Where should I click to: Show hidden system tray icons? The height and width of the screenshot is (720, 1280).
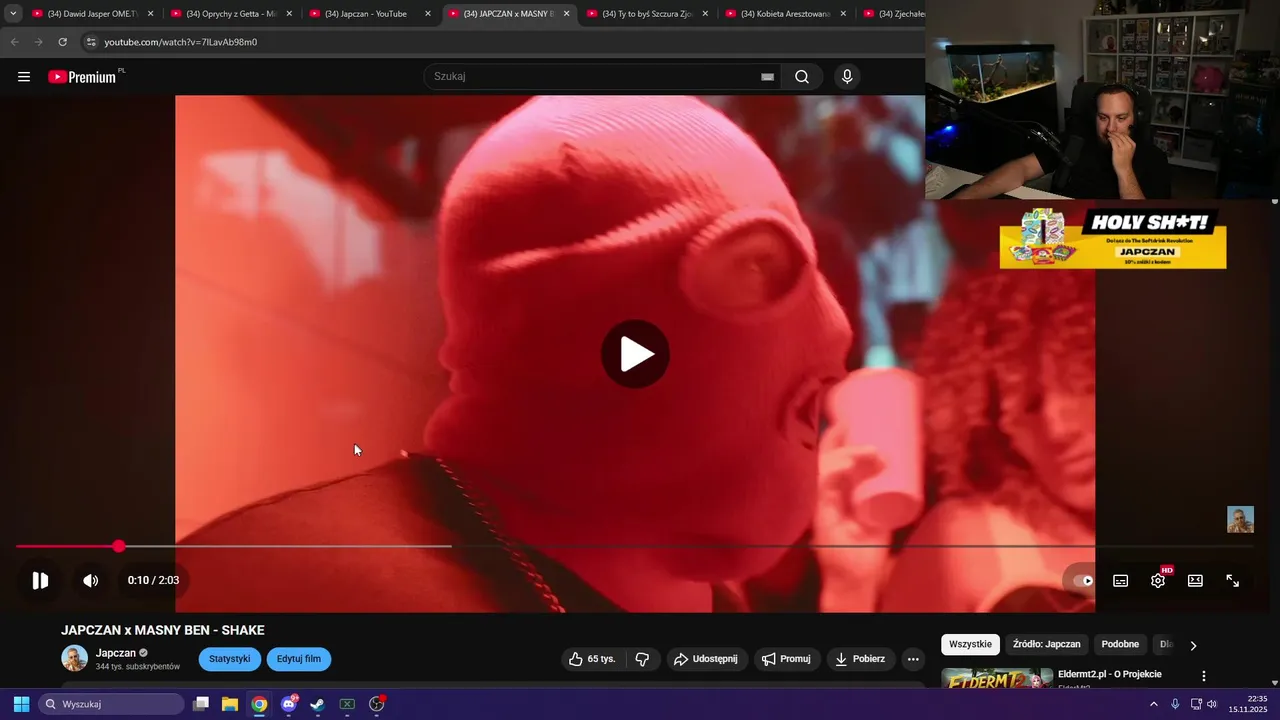[x=1154, y=704]
